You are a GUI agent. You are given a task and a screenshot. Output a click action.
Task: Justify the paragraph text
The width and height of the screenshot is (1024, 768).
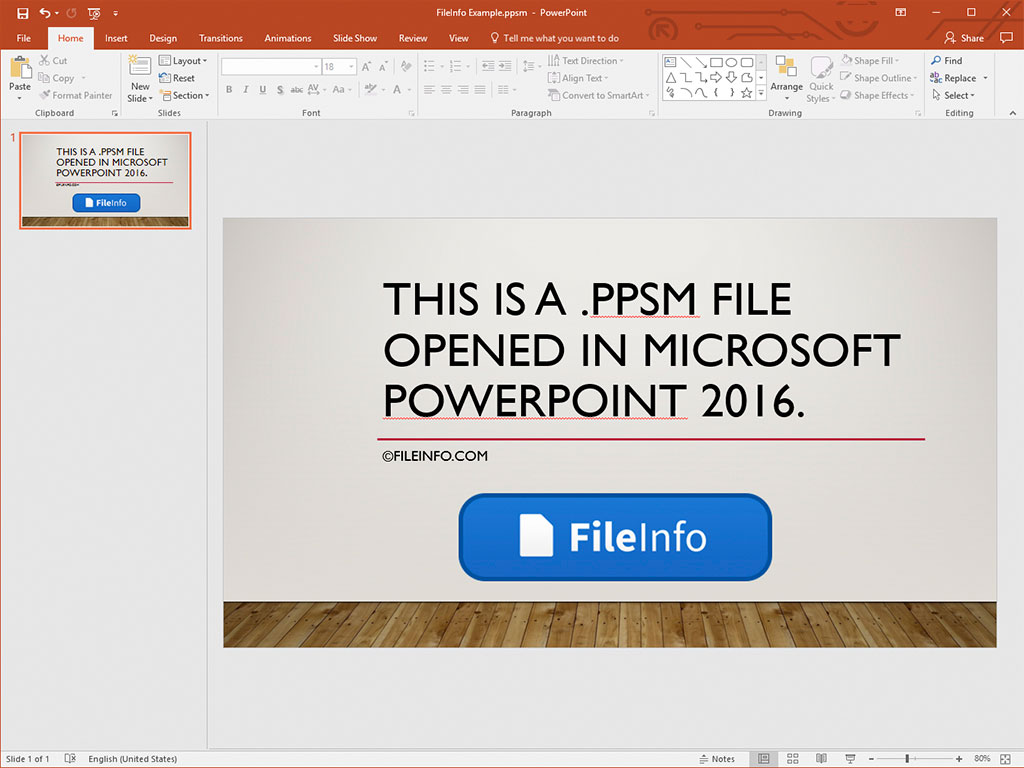[480, 89]
